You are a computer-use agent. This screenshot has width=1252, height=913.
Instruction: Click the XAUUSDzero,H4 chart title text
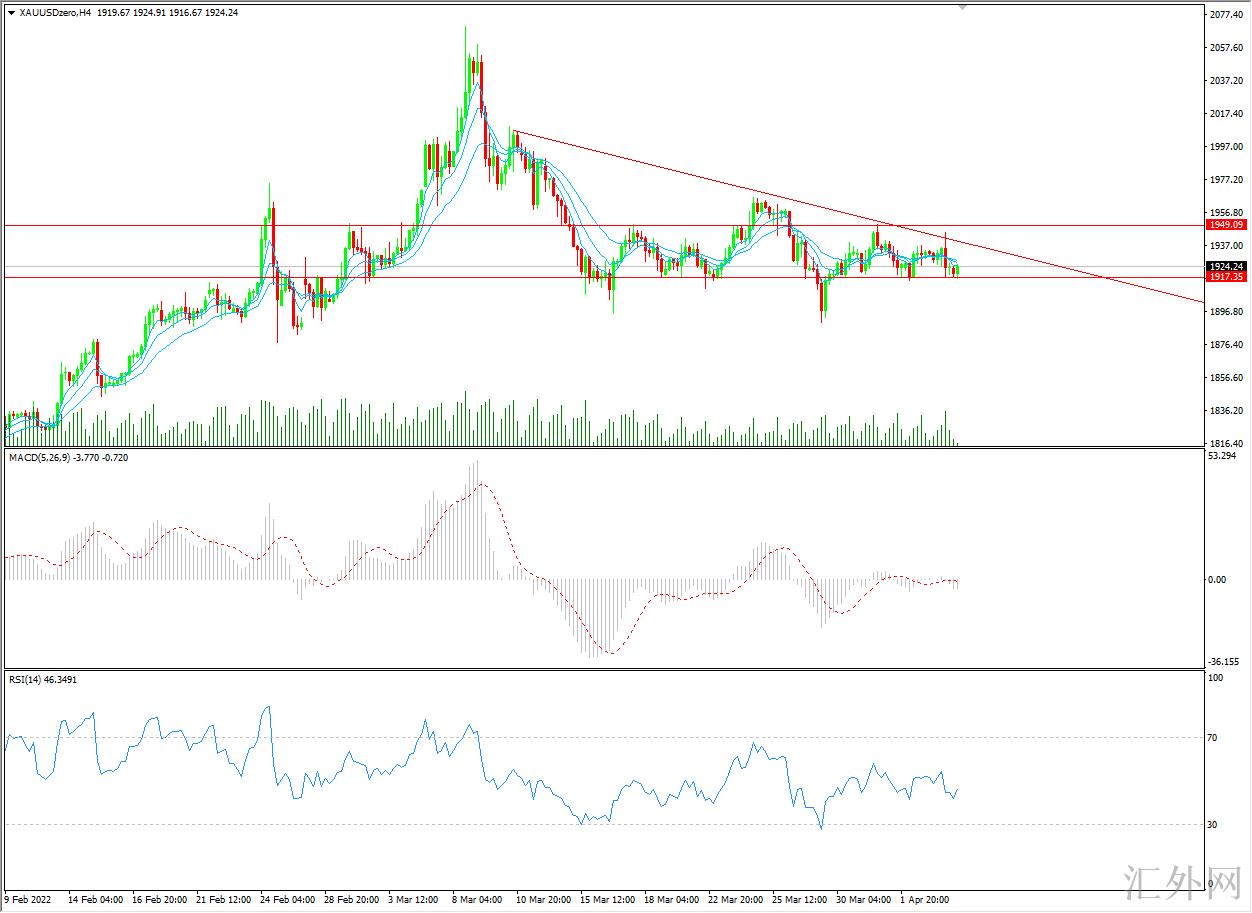tap(54, 12)
